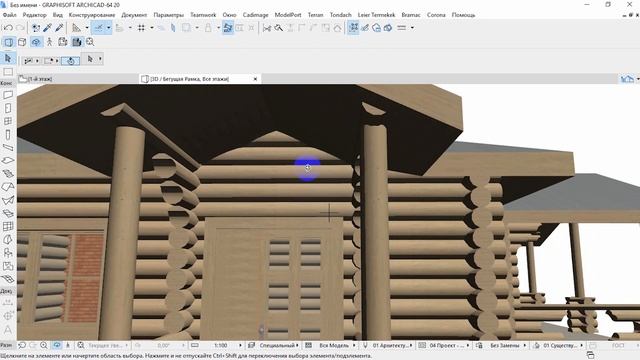Click the 3D cutting planes icon
Screen dimensions: 640x360
click(x=63, y=42)
